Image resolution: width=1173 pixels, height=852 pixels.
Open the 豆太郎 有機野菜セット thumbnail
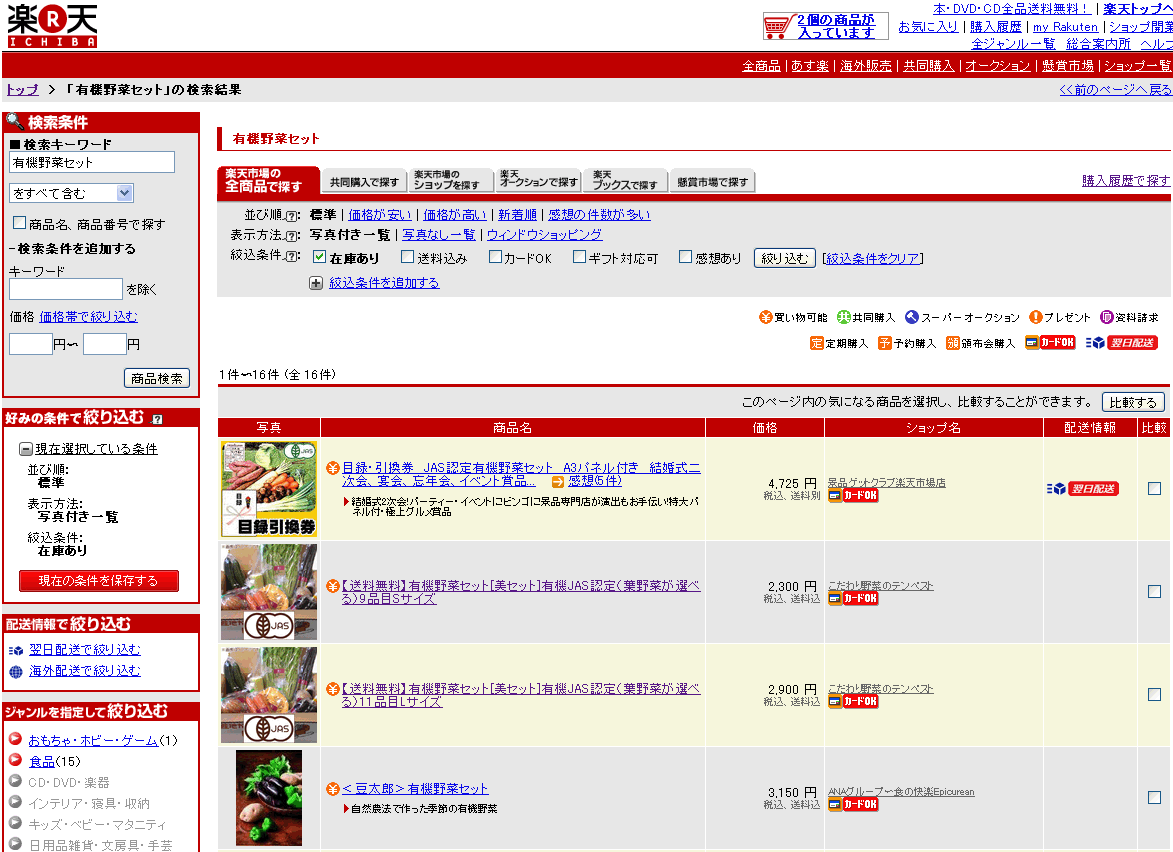point(269,797)
